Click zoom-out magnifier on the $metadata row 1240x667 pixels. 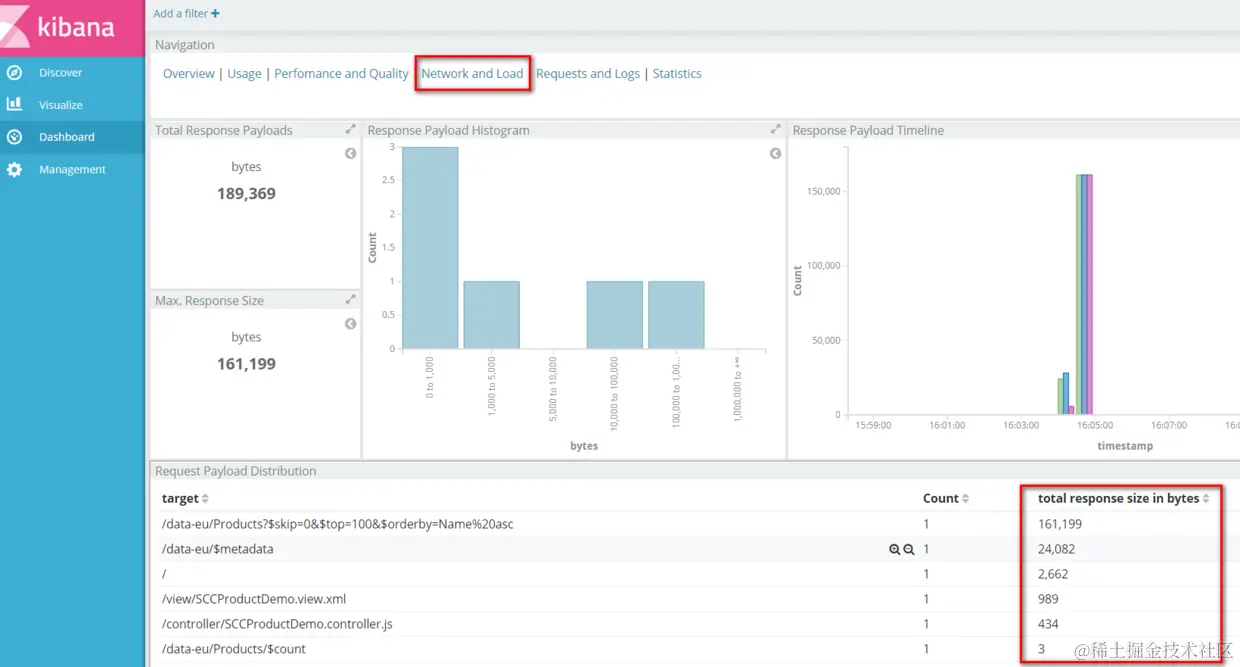pyautogui.click(x=911, y=548)
